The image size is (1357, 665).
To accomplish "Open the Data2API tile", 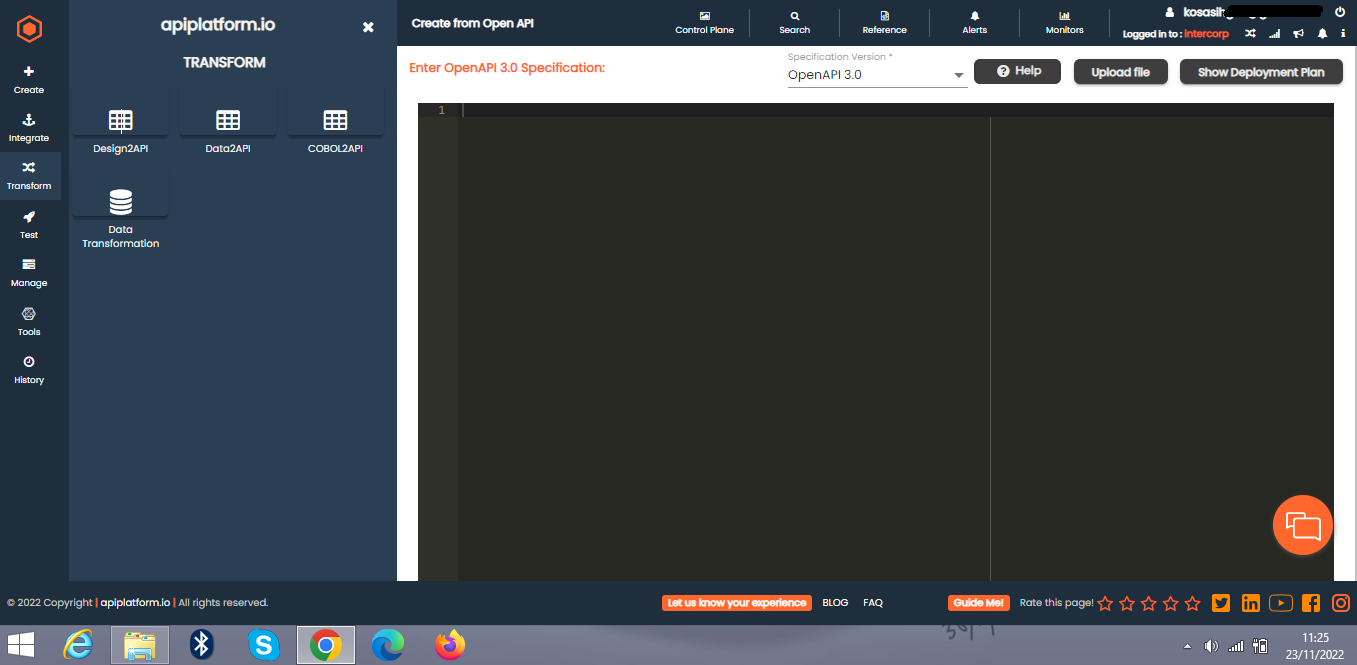I will (x=228, y=130).
